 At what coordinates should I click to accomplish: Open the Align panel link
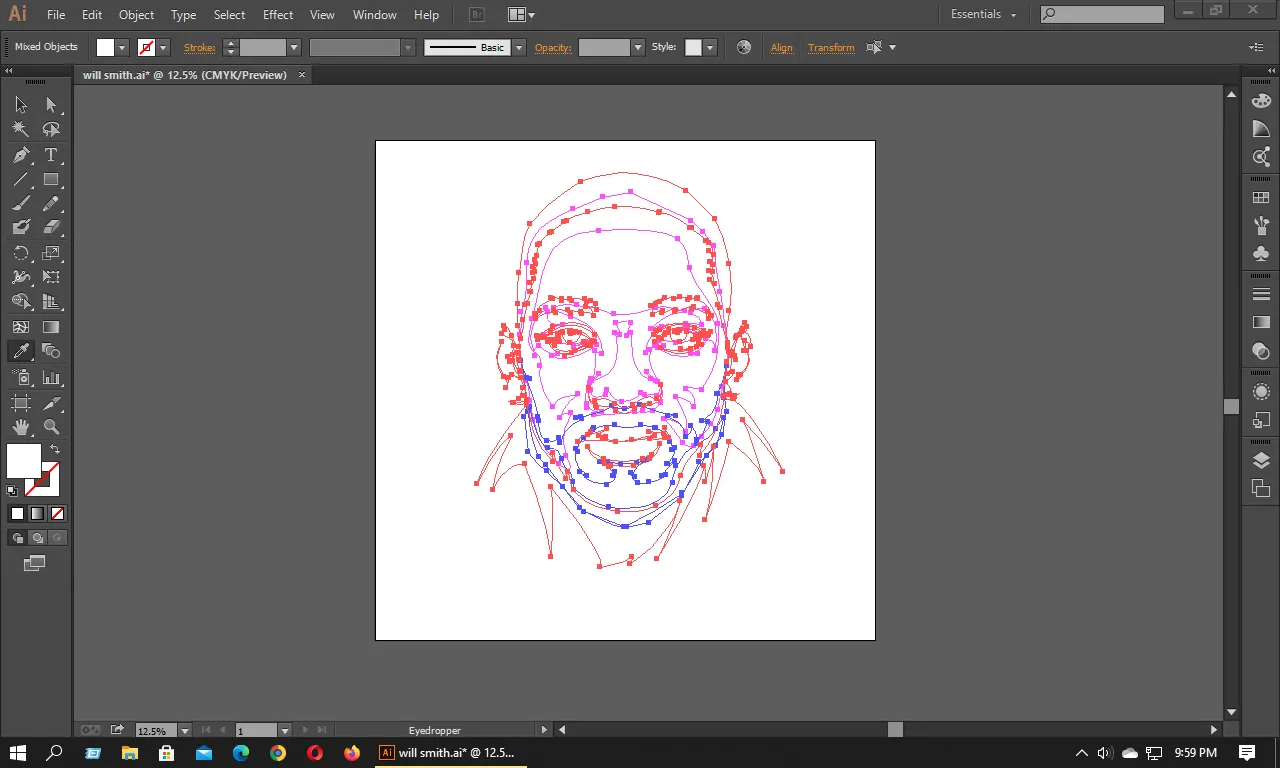tap(782, 48)
